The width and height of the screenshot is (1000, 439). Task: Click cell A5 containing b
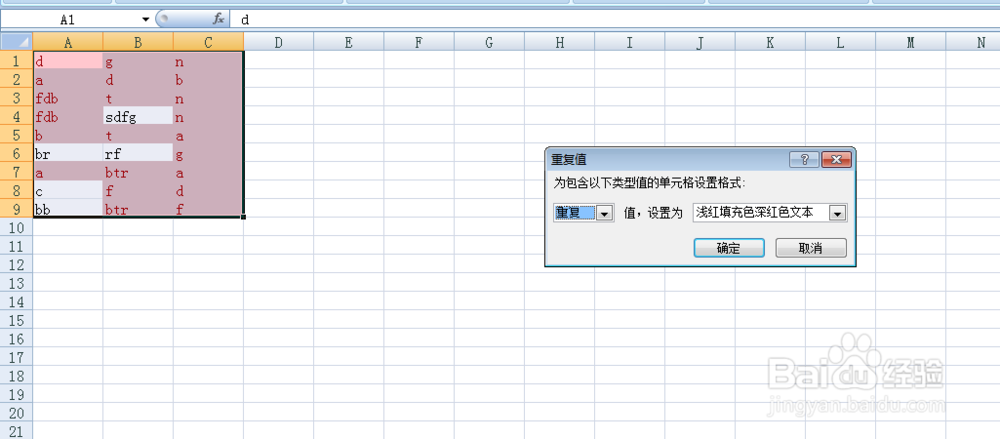click(x=68, y=135)
